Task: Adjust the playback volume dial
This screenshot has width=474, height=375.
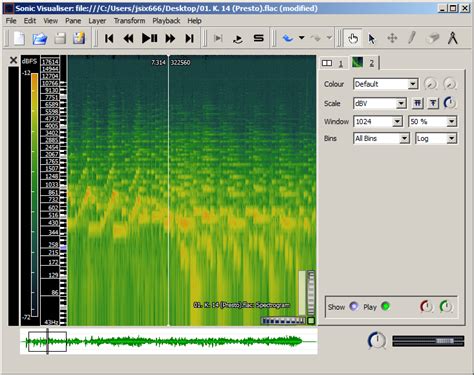Action: click(x=377, y=340)
